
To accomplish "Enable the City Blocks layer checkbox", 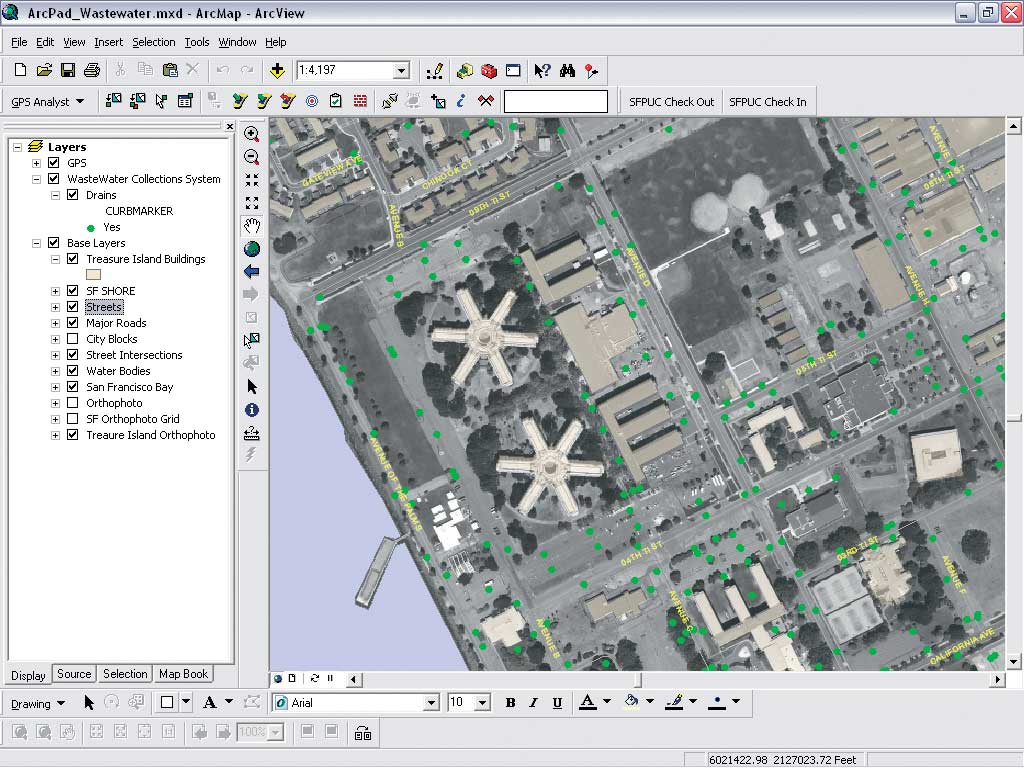I will pyautogui.click(x=72, y=339).
